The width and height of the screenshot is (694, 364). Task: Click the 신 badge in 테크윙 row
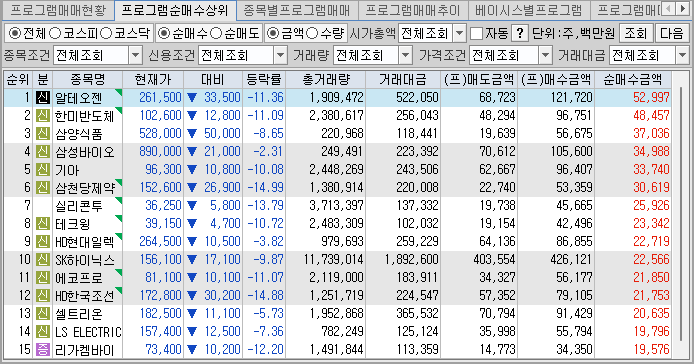42,223
